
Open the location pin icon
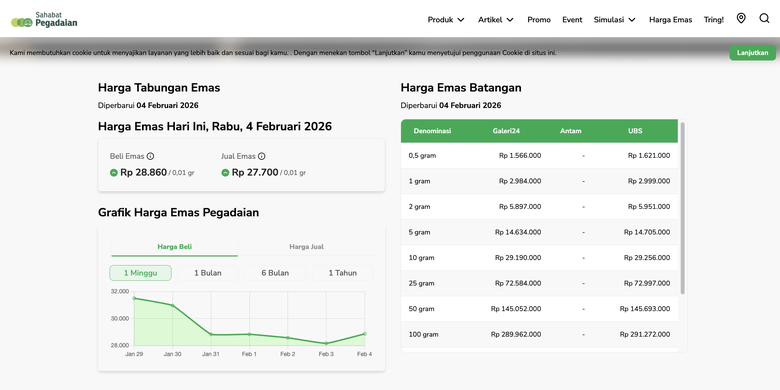(x=741, y=18)
